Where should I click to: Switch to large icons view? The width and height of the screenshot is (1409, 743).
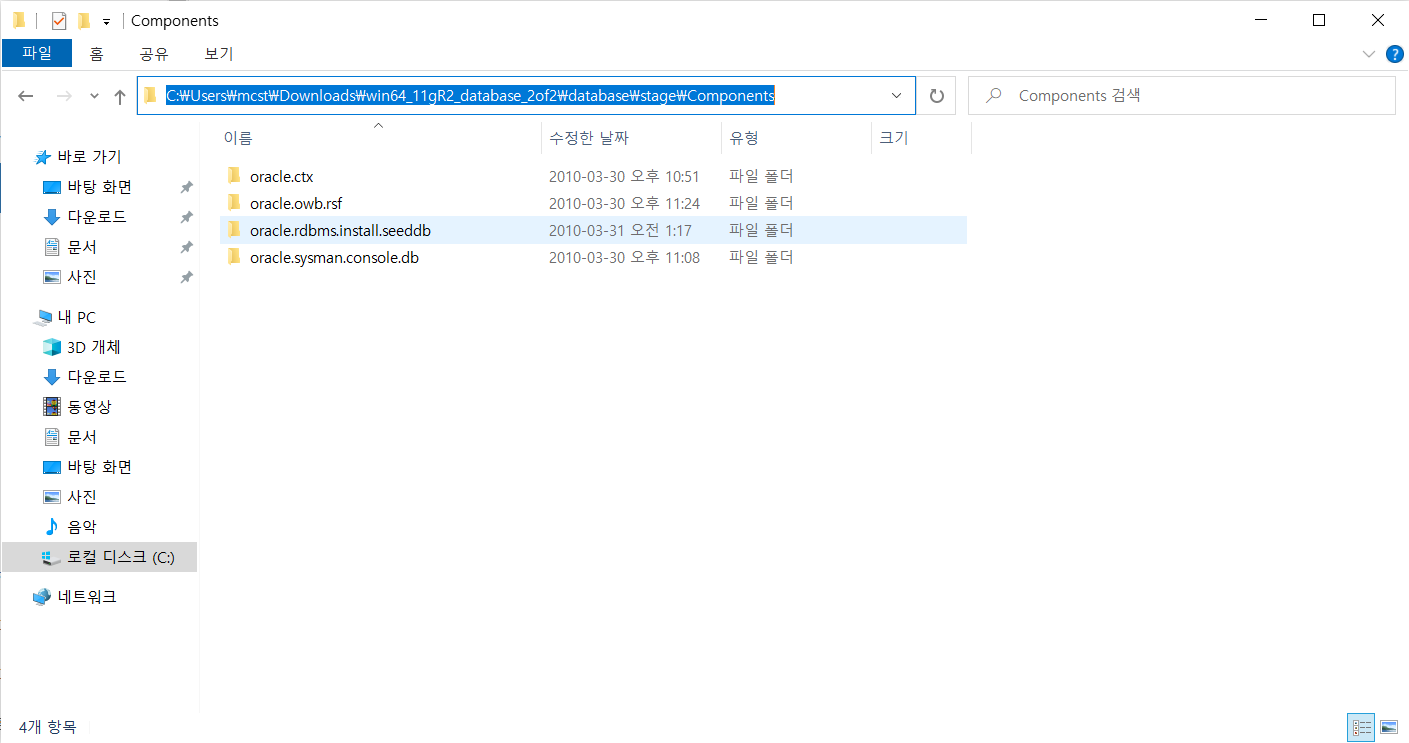tap(1388, 727)
